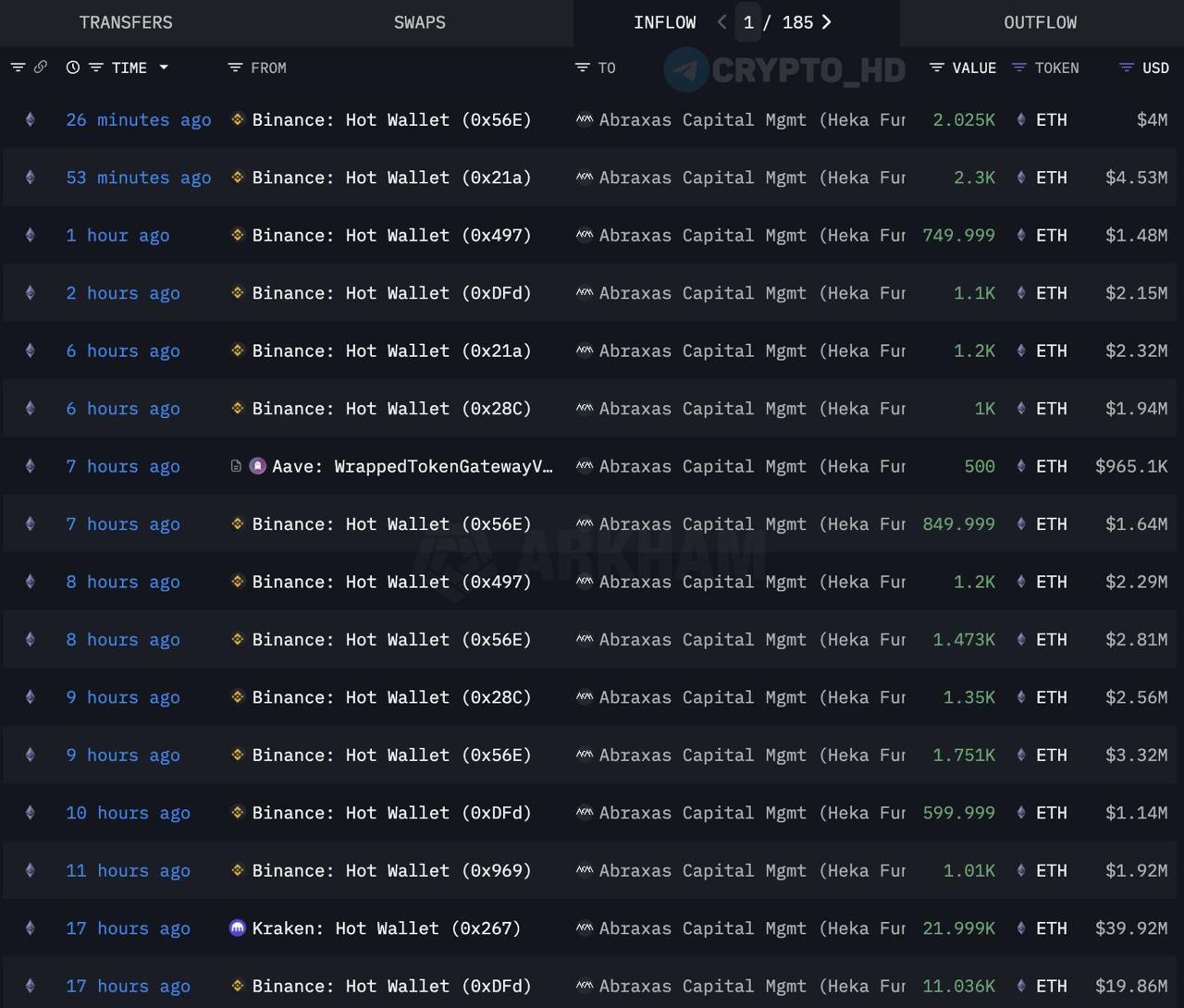Select value 21.999K
The width and height of the screenshot is (1184, 1008).
coord(959,928)
